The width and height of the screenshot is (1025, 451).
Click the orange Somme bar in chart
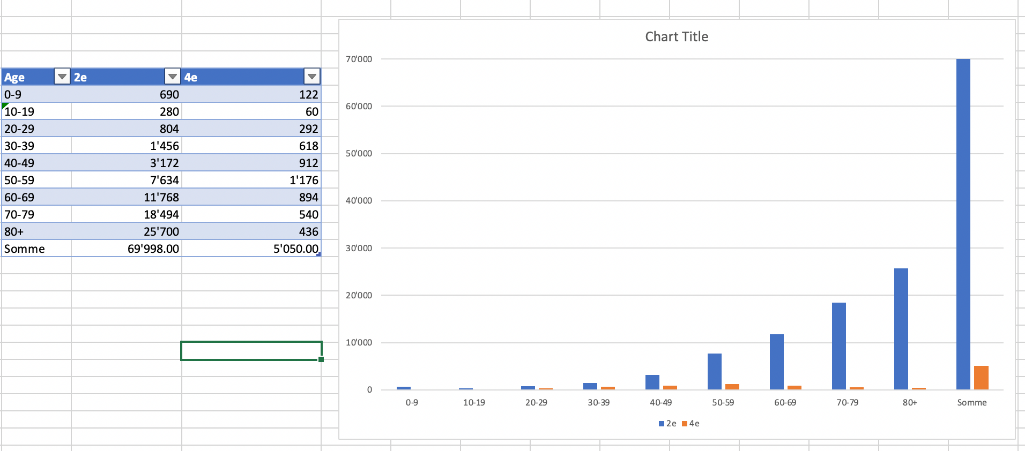[x=980, y=377]
